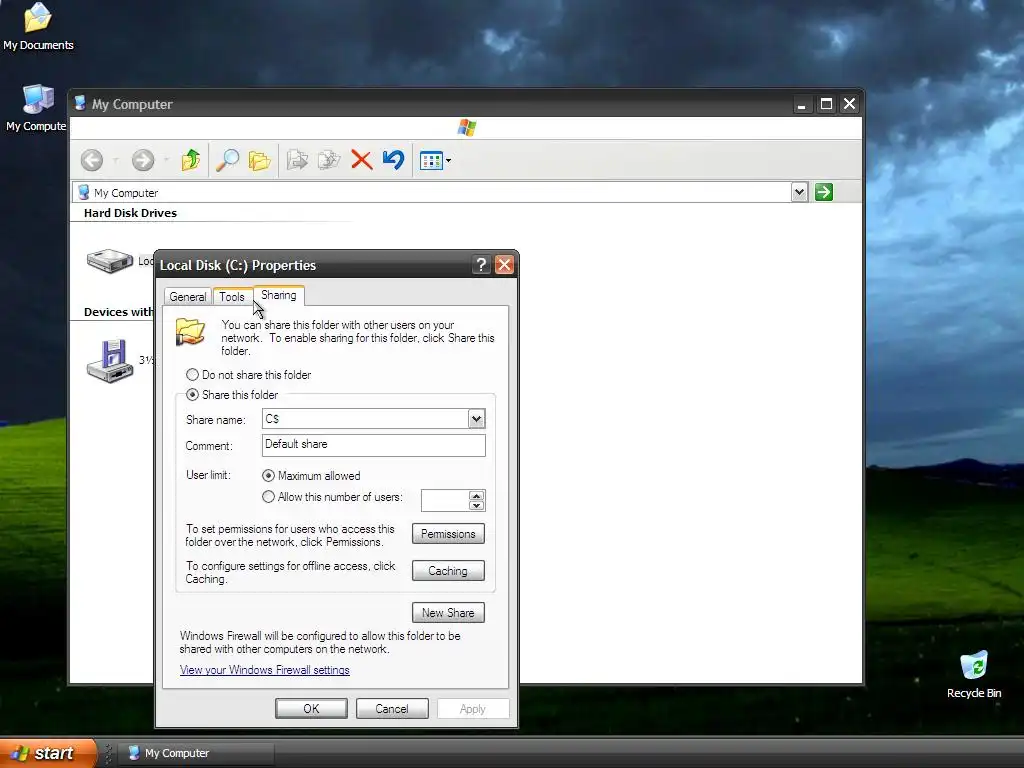Increase the number of users spinner

476,495
